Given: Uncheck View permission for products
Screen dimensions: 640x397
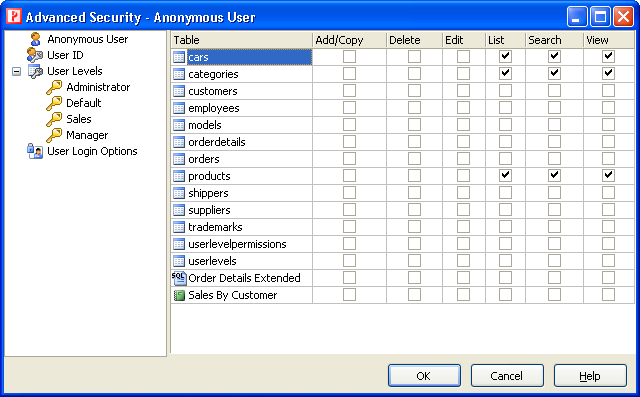Looking at the screenshot, I should pos(608,175).
